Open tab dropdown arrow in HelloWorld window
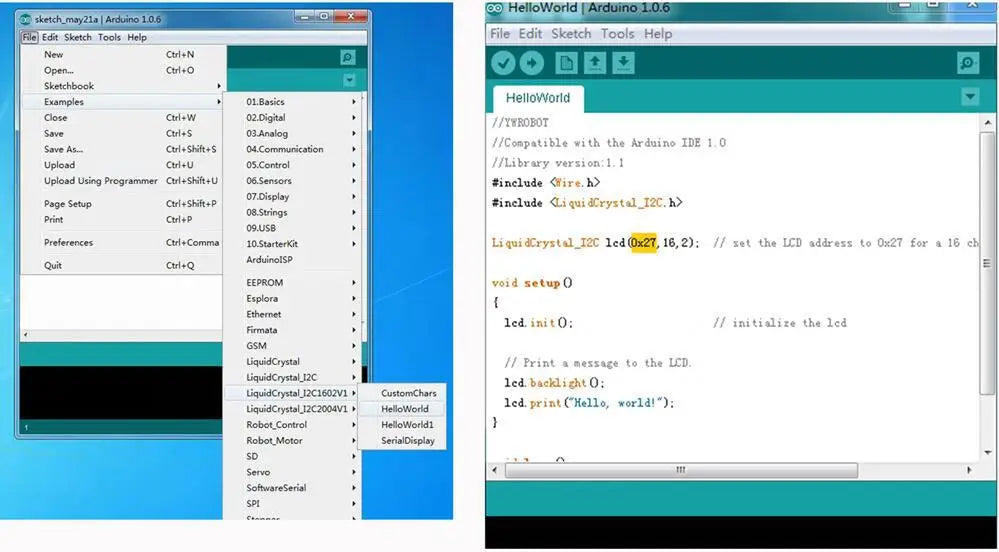 [970, 97]
